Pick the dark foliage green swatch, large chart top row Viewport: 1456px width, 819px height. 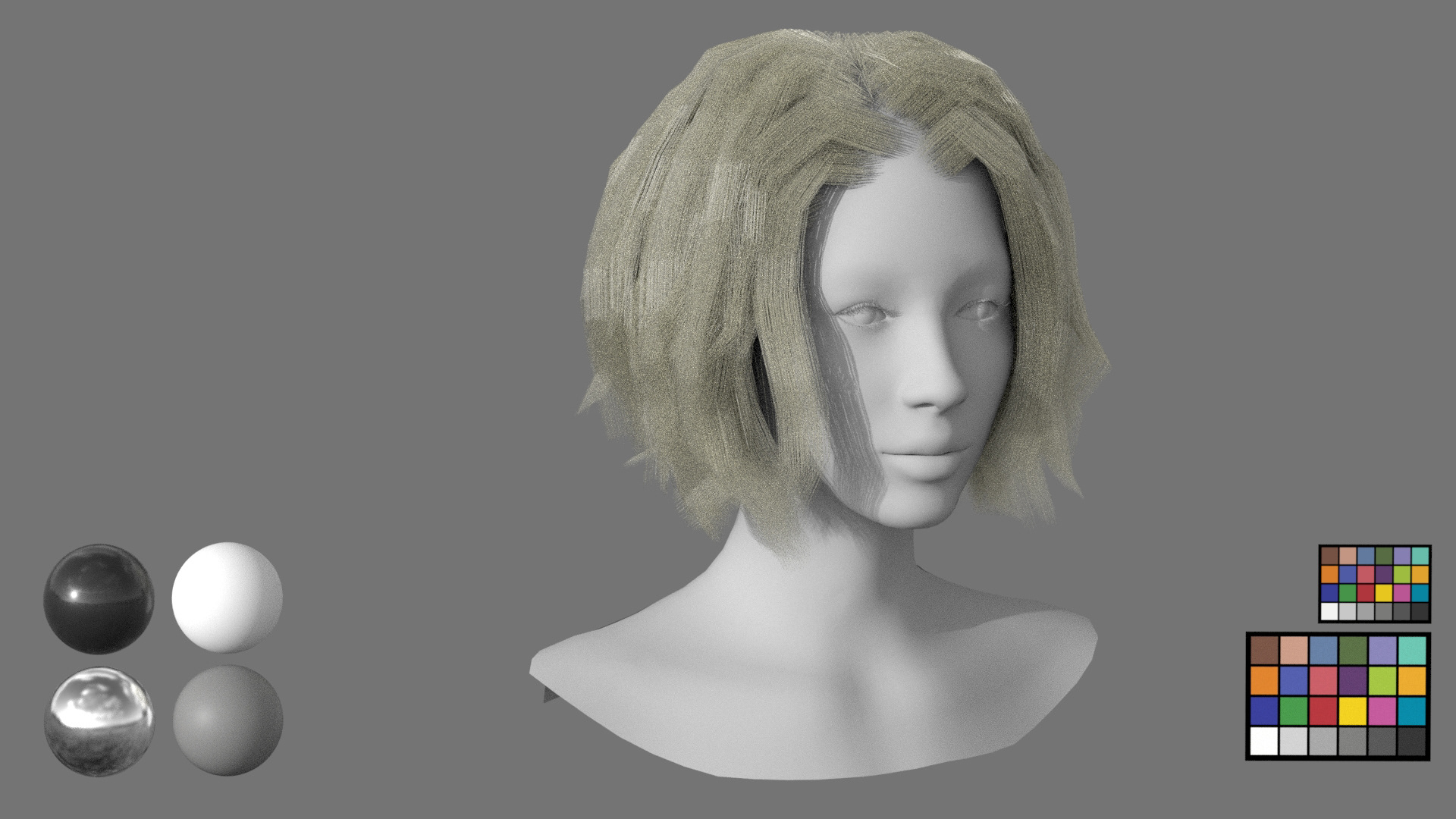[x=1353, y=650]
